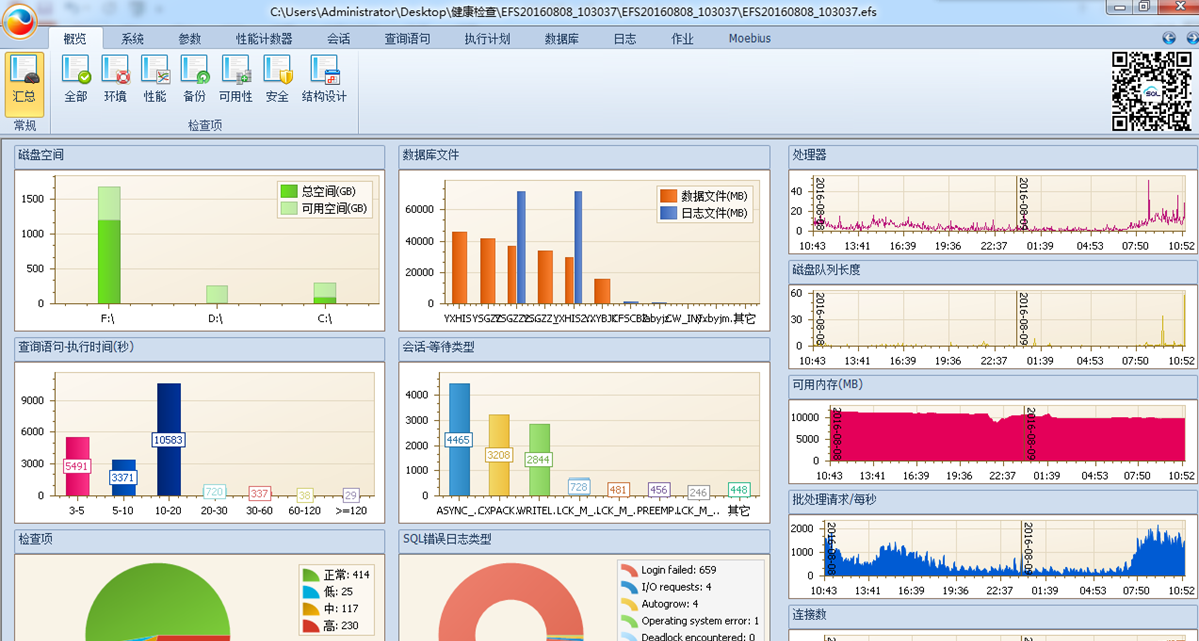Open the 性能计数器 tab

(x=264, y=38)
